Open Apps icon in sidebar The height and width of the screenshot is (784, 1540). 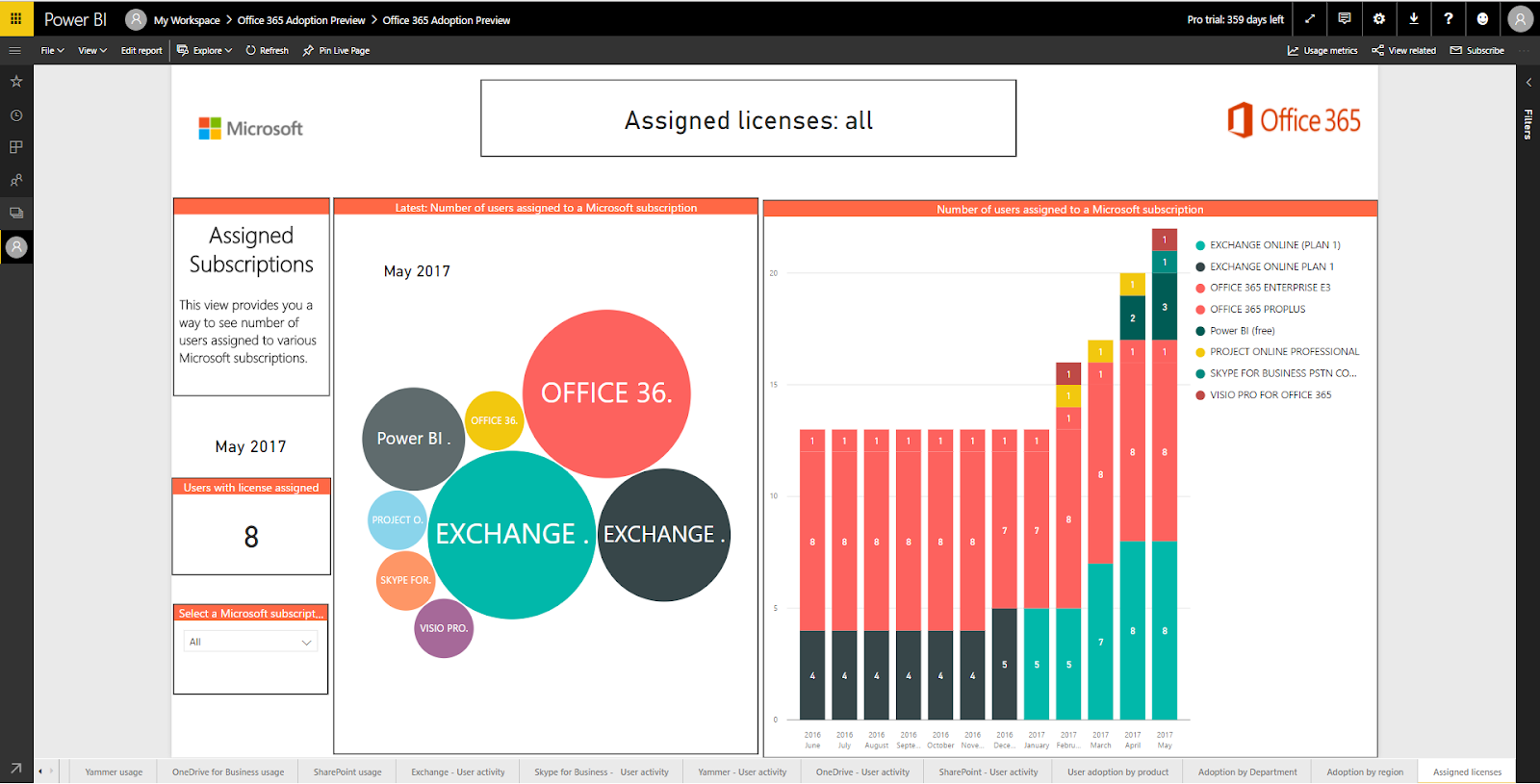tap(16, 147)
